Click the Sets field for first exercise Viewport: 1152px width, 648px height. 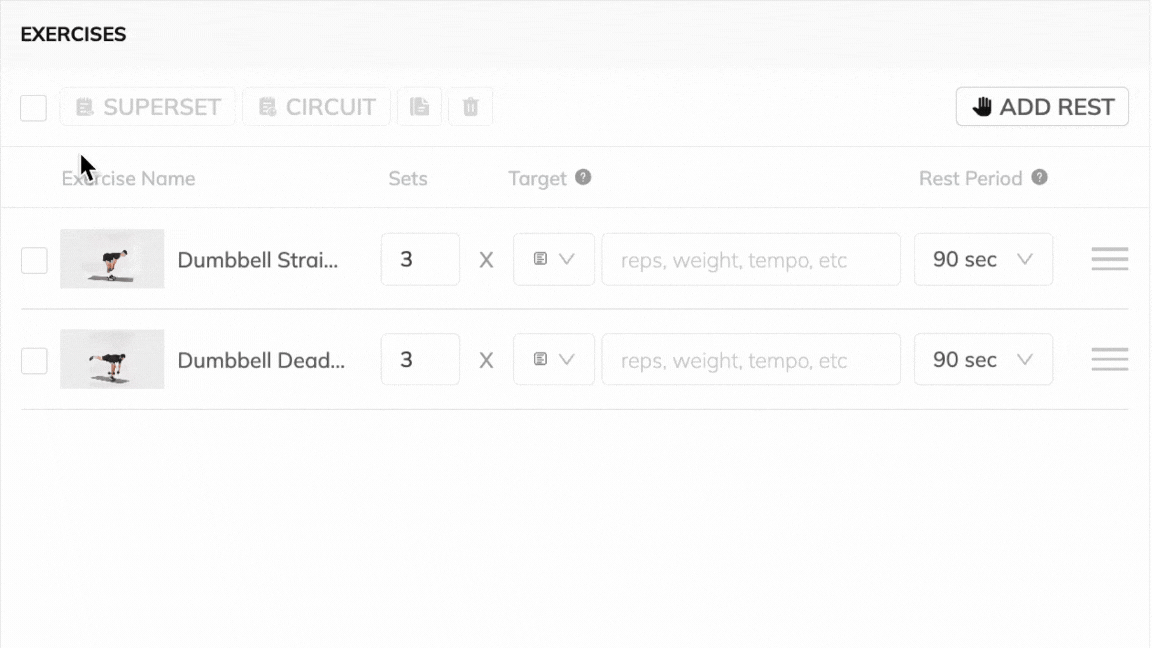[x=420, y=259]
